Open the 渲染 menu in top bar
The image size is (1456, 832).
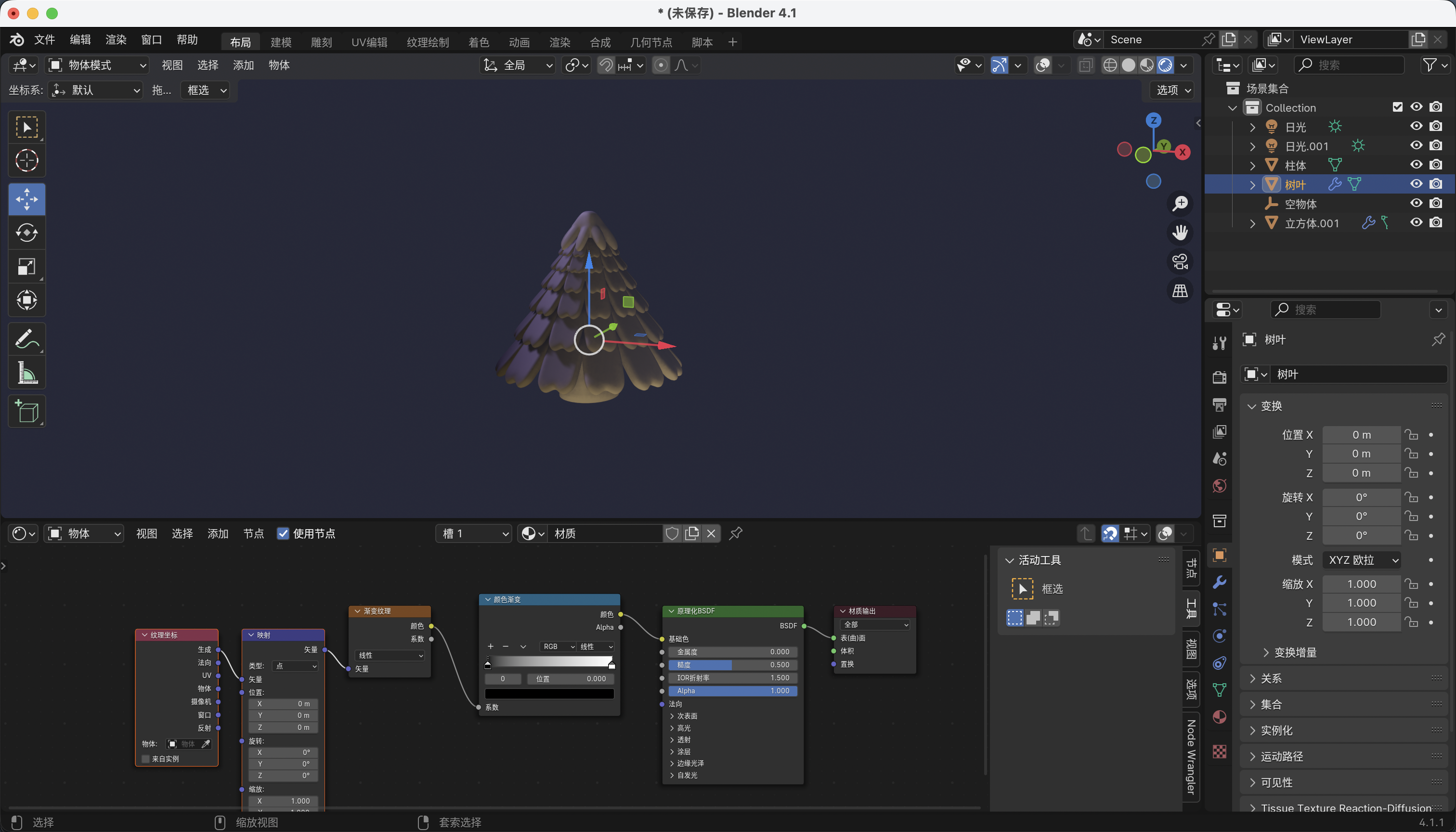point(116,39)
